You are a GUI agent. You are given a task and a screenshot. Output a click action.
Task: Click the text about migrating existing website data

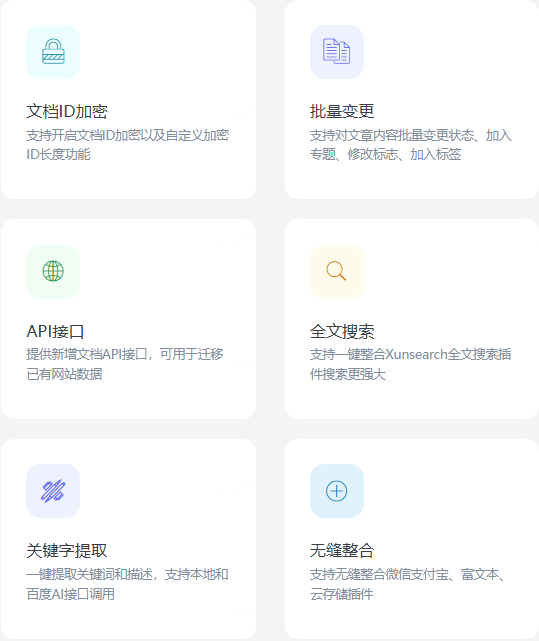tap(125, 364)
